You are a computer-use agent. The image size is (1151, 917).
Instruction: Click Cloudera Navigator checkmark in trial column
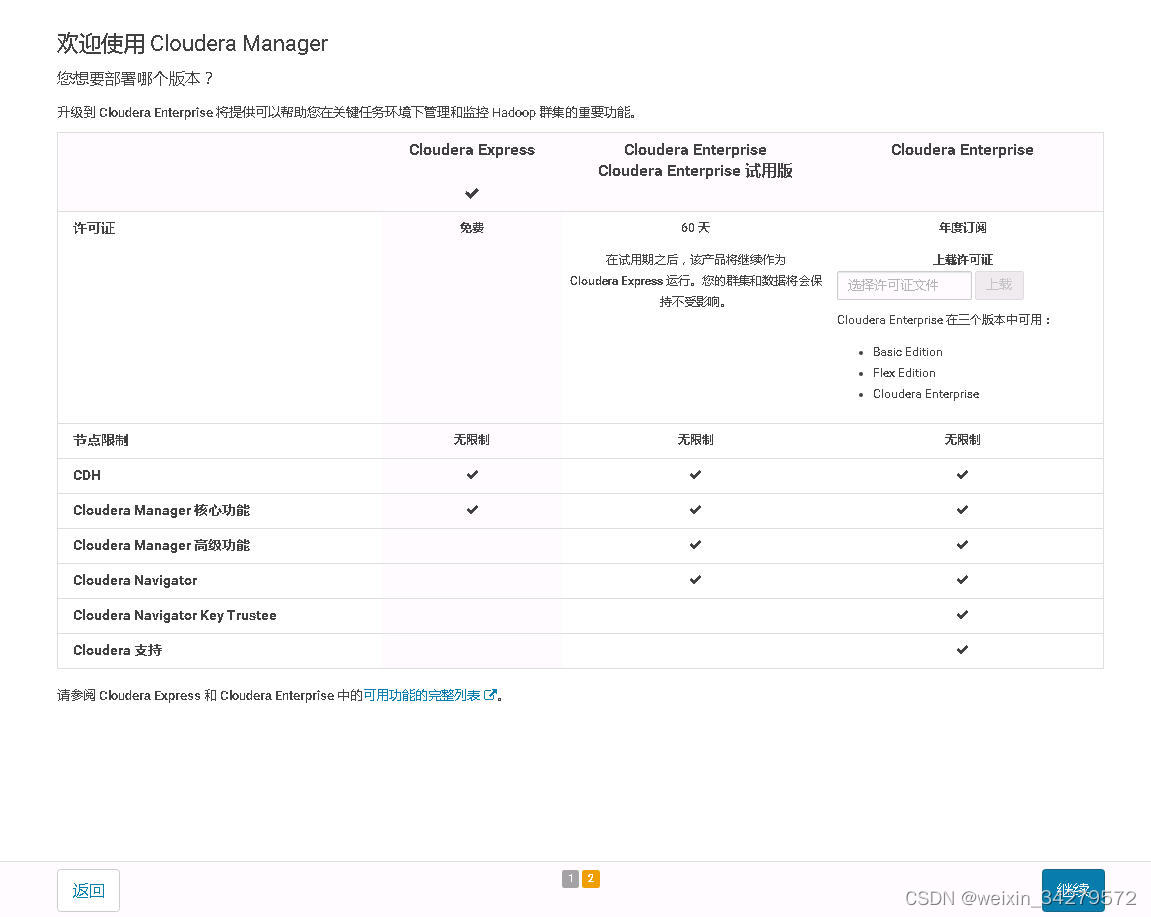coord(695,580)
